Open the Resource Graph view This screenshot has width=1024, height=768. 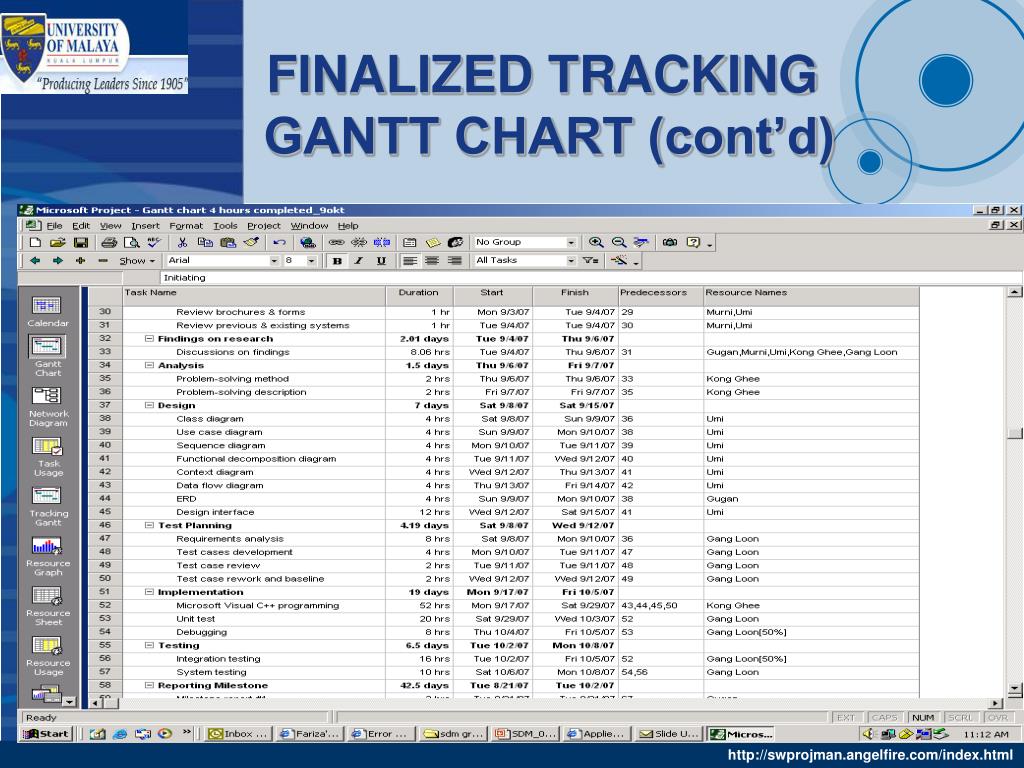click(x=48, y=556)
